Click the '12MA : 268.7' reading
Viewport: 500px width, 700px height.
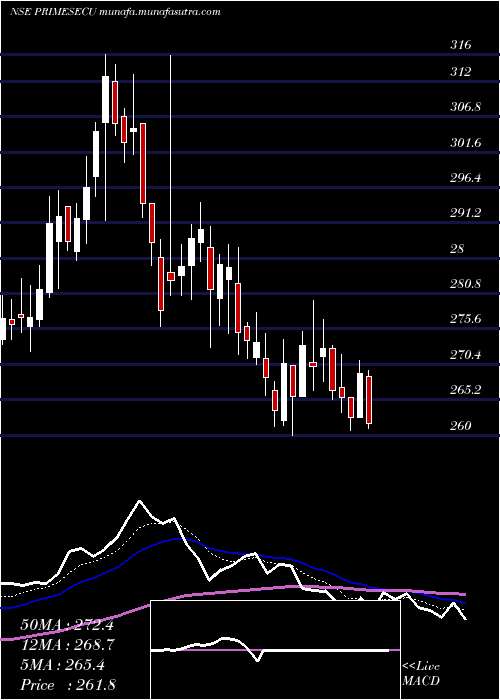click(67, 645)
